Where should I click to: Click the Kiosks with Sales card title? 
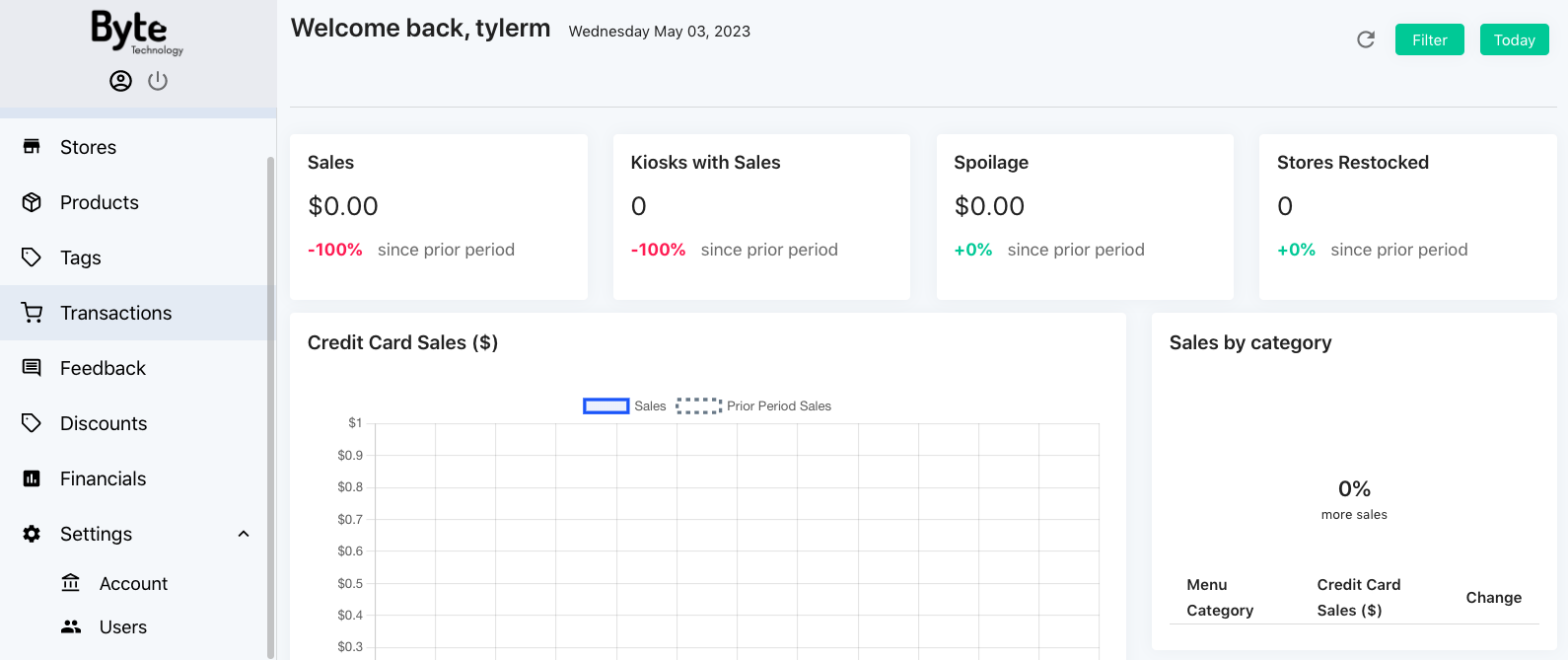[705, 163]
